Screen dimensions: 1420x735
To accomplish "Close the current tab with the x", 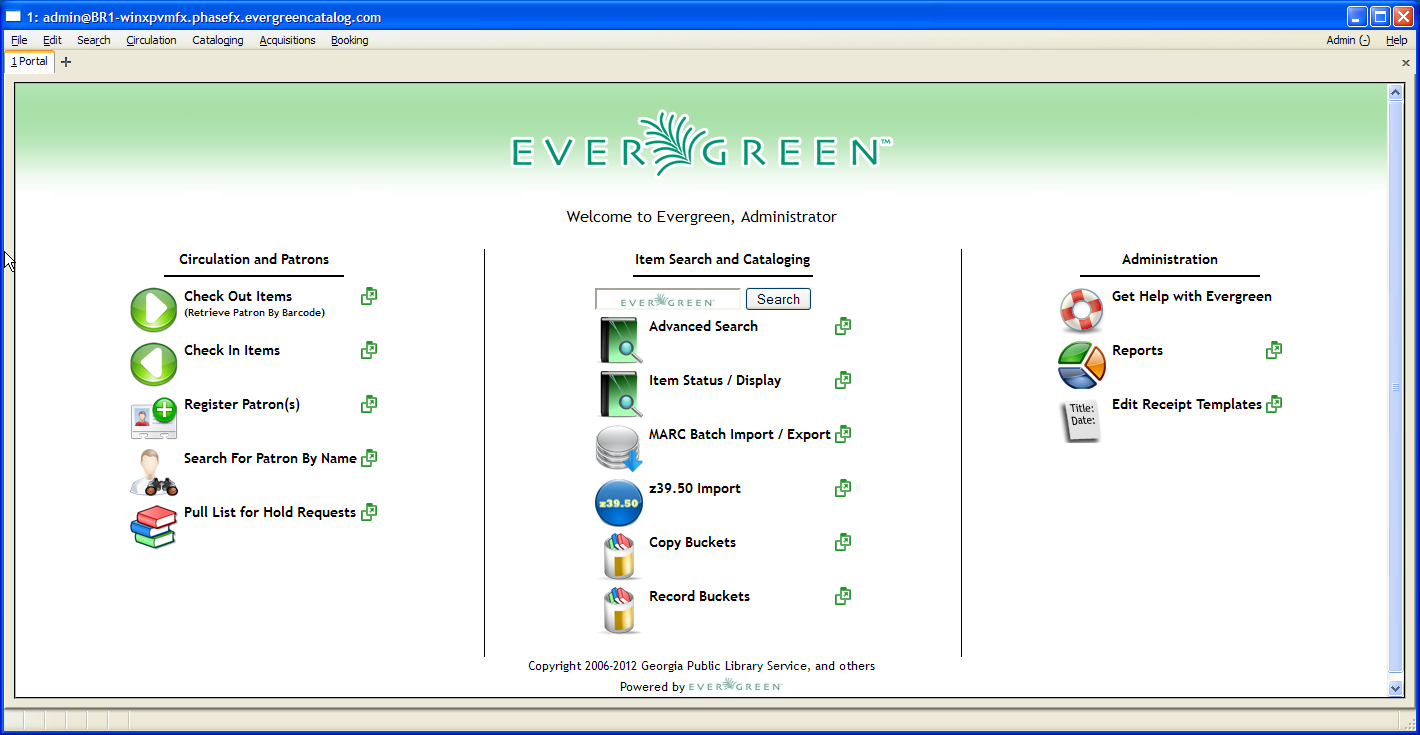I will click(x=1406, y=62).
